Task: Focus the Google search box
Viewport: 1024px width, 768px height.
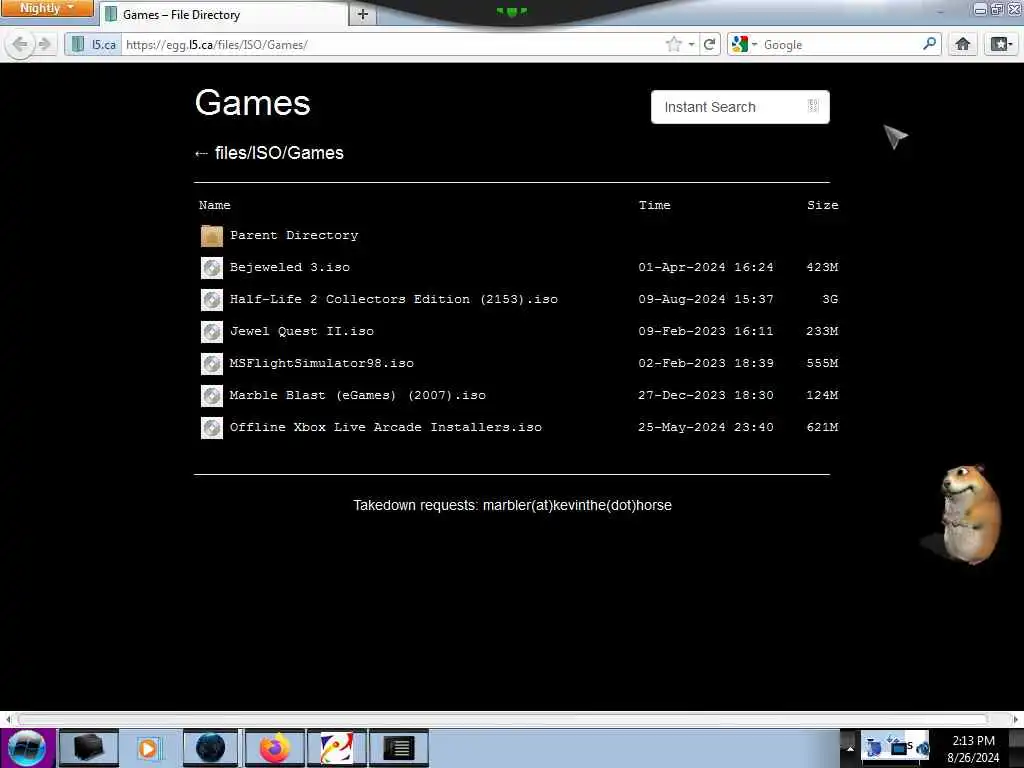Action: coord(839,44)
